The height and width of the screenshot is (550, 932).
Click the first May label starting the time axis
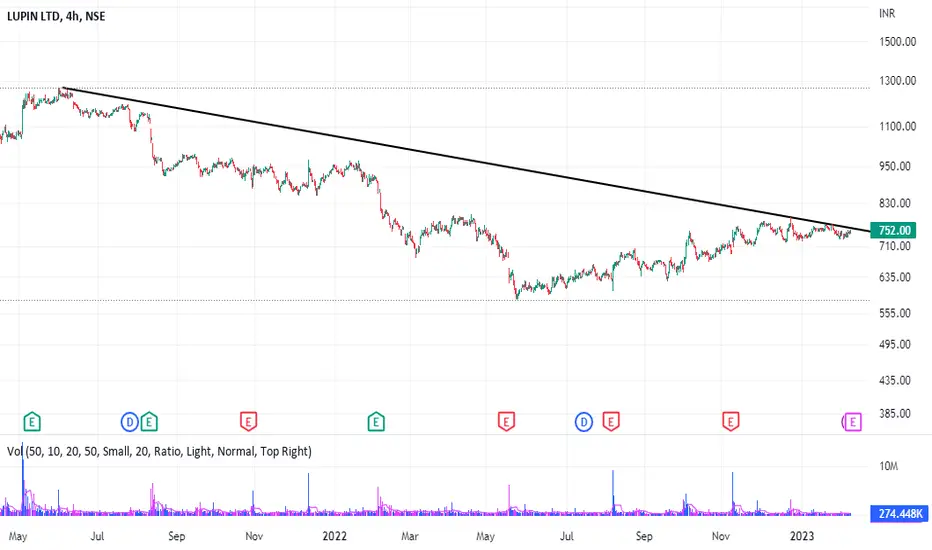click(x=18, y=536)
